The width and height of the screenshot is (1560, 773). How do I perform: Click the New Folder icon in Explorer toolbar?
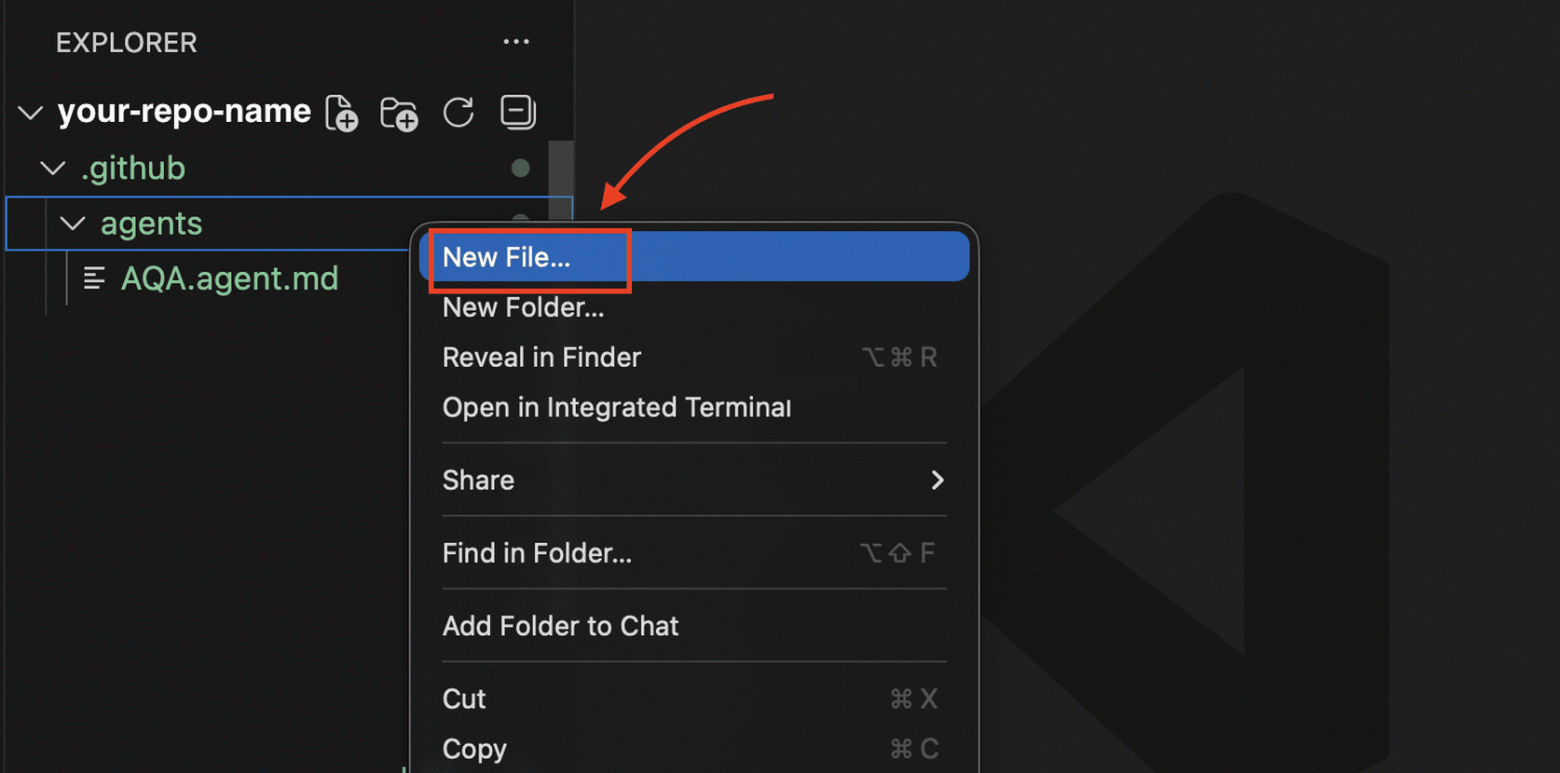399,112
